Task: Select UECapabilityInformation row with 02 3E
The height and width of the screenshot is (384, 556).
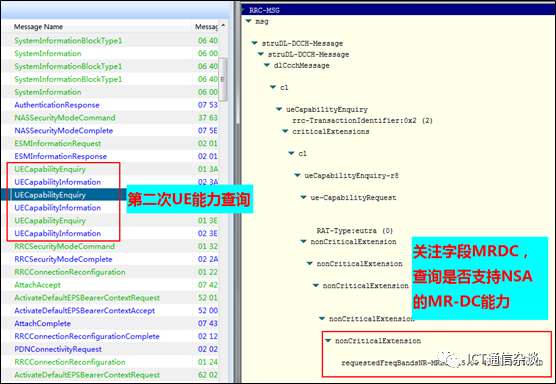Action: click(58, 233)
